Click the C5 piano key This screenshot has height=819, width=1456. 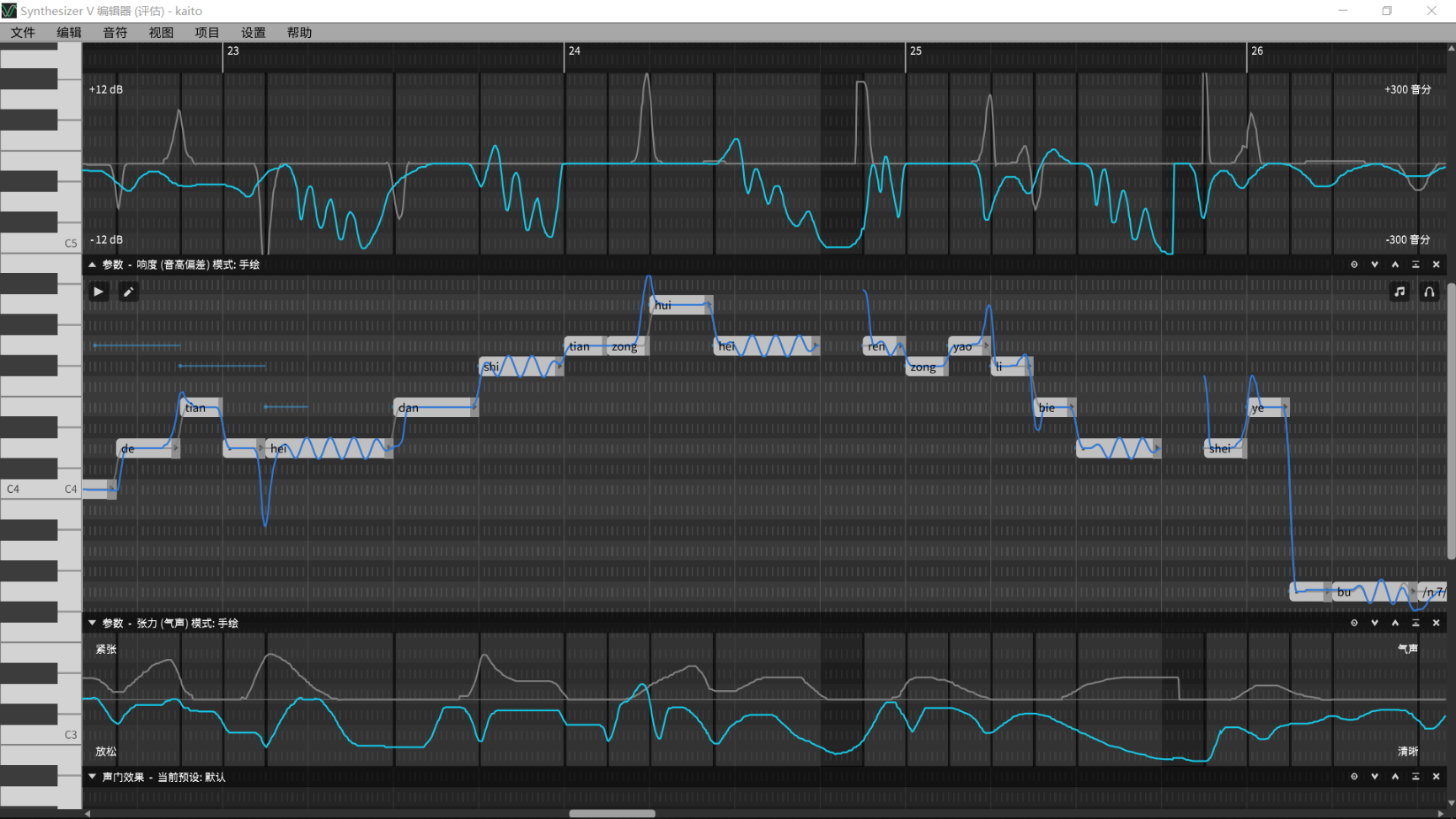40,244
